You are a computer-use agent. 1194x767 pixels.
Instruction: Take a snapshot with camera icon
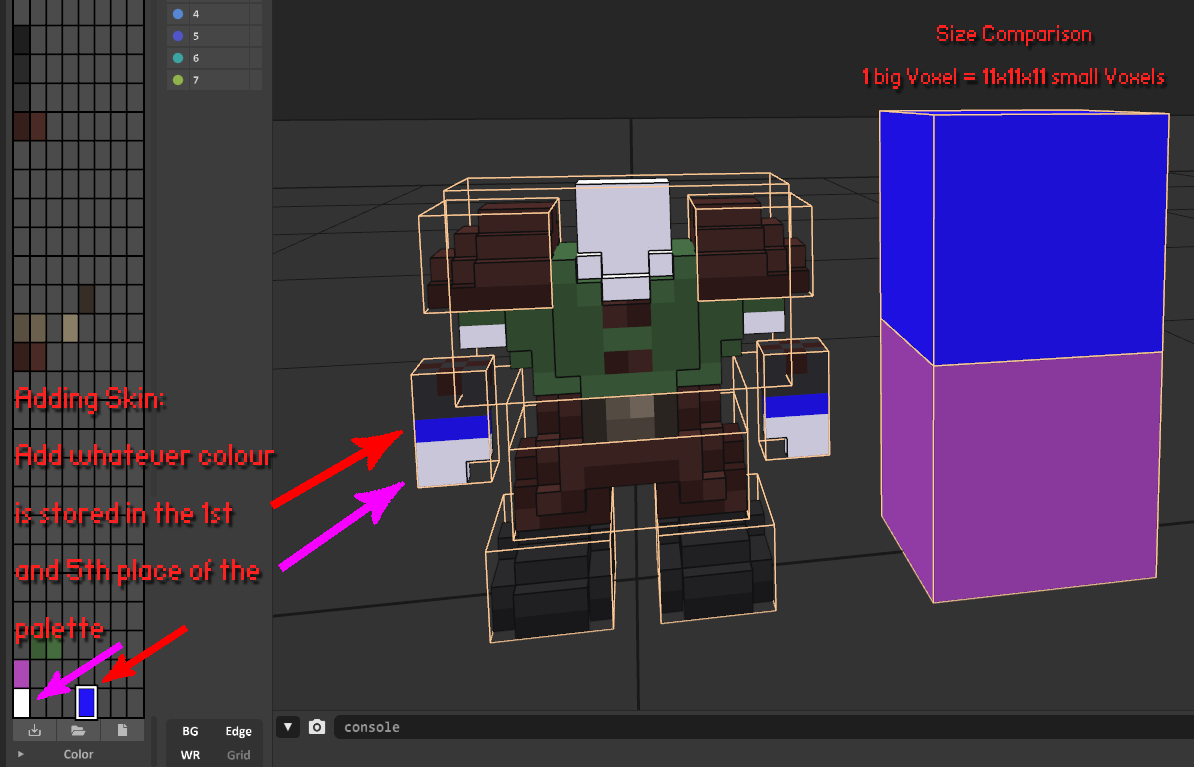[x=317, y=727]
